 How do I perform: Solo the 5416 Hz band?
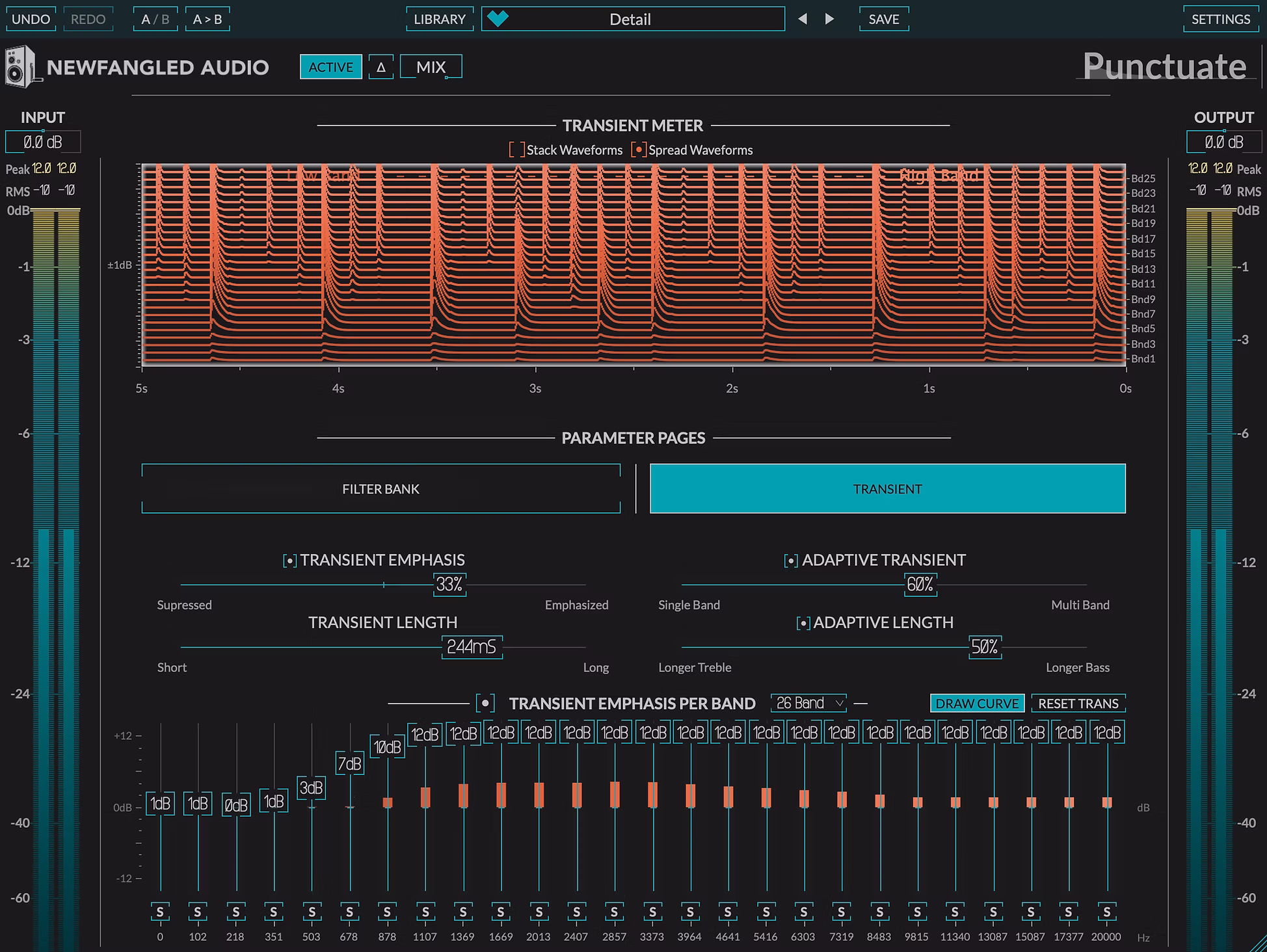coord(766,912)
